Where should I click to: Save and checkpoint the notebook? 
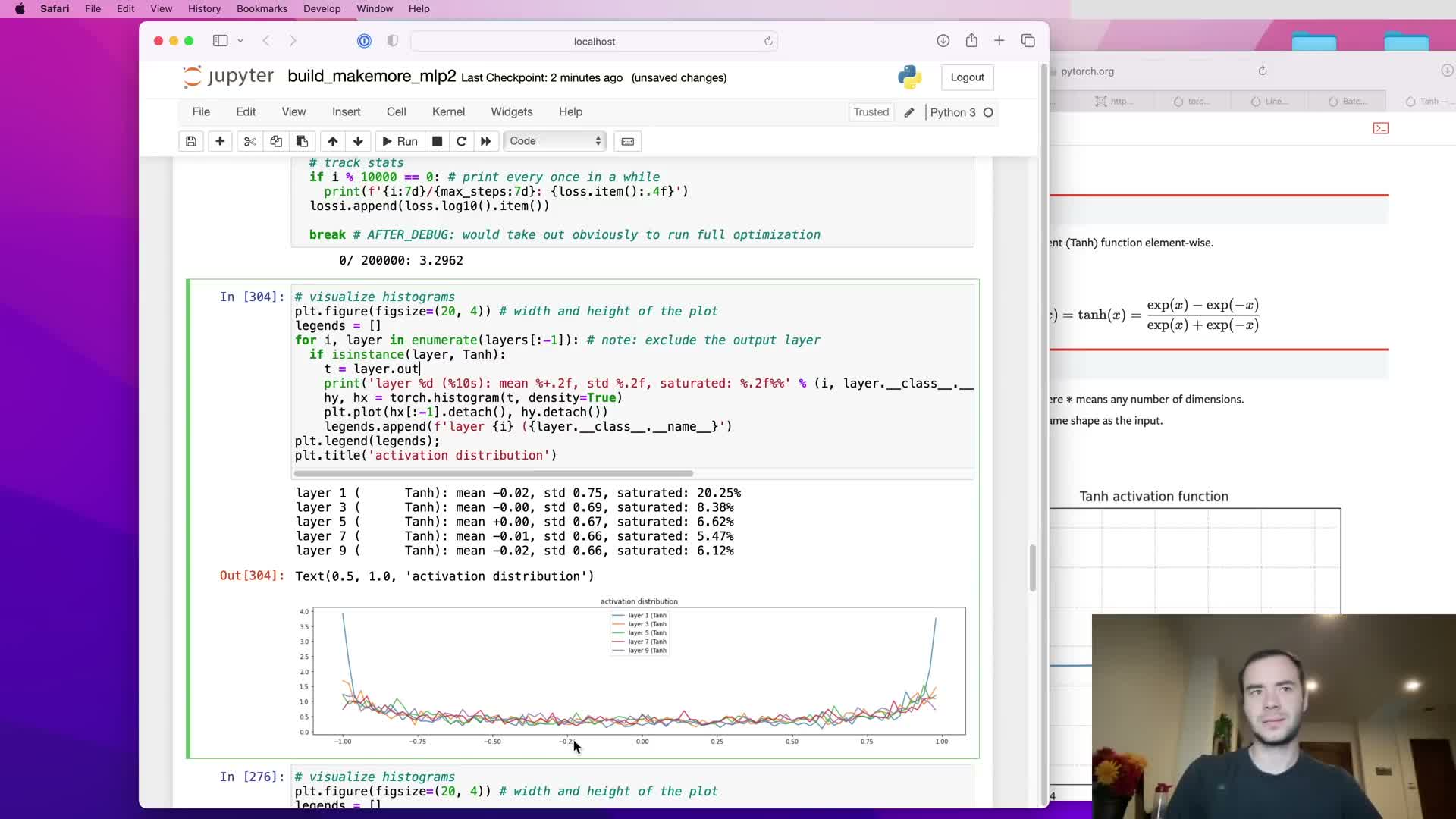(x=191, y=141)
